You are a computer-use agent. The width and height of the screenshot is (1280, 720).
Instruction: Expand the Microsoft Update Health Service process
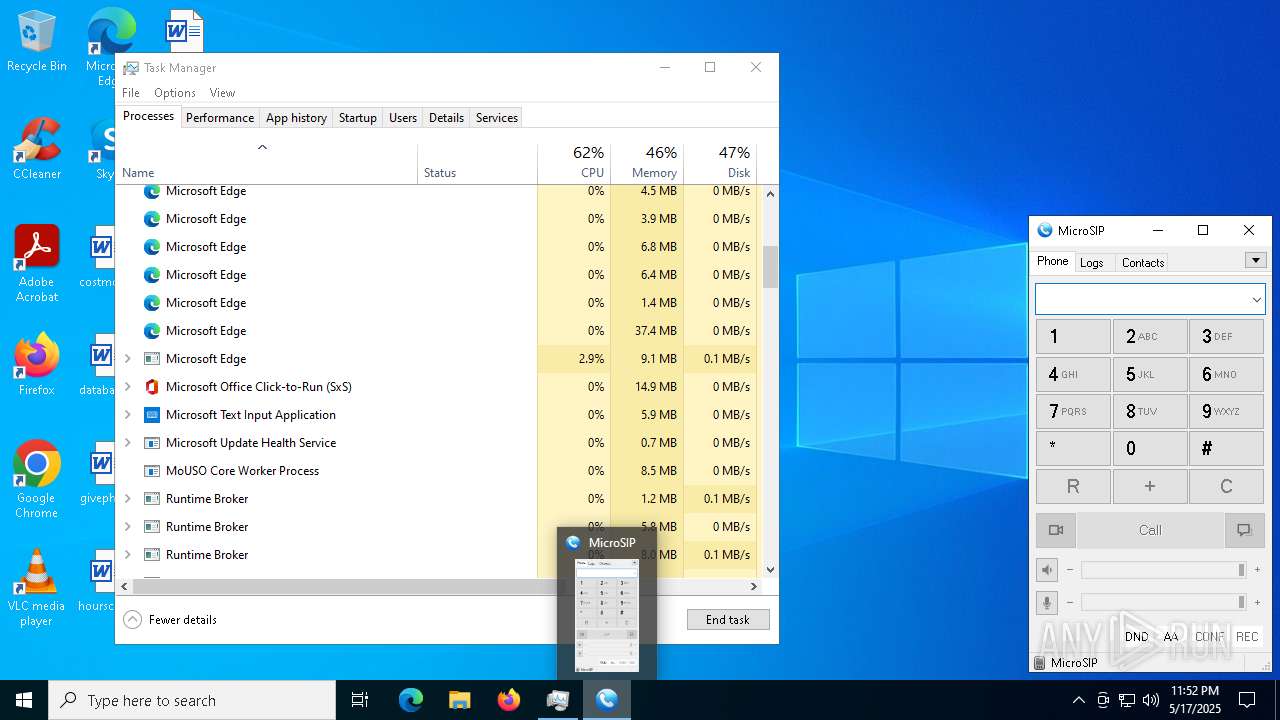point(127,443)
